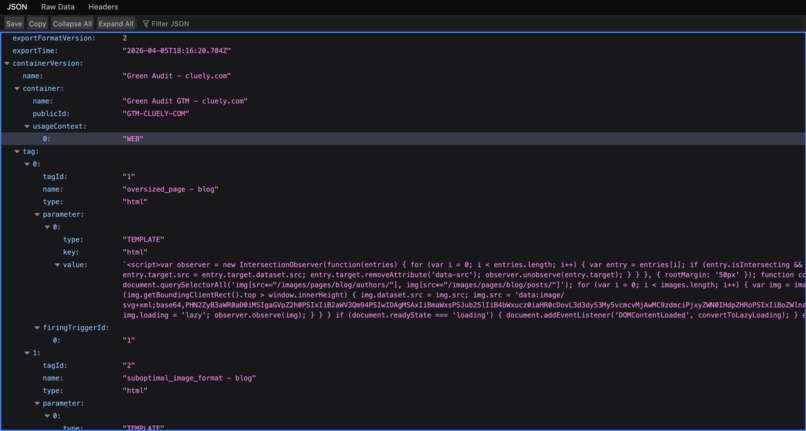Viewport: 806px width, 431px height.
Task: Collapse tag item 1 above tagId "2"
Action: [x=27, y=353]
